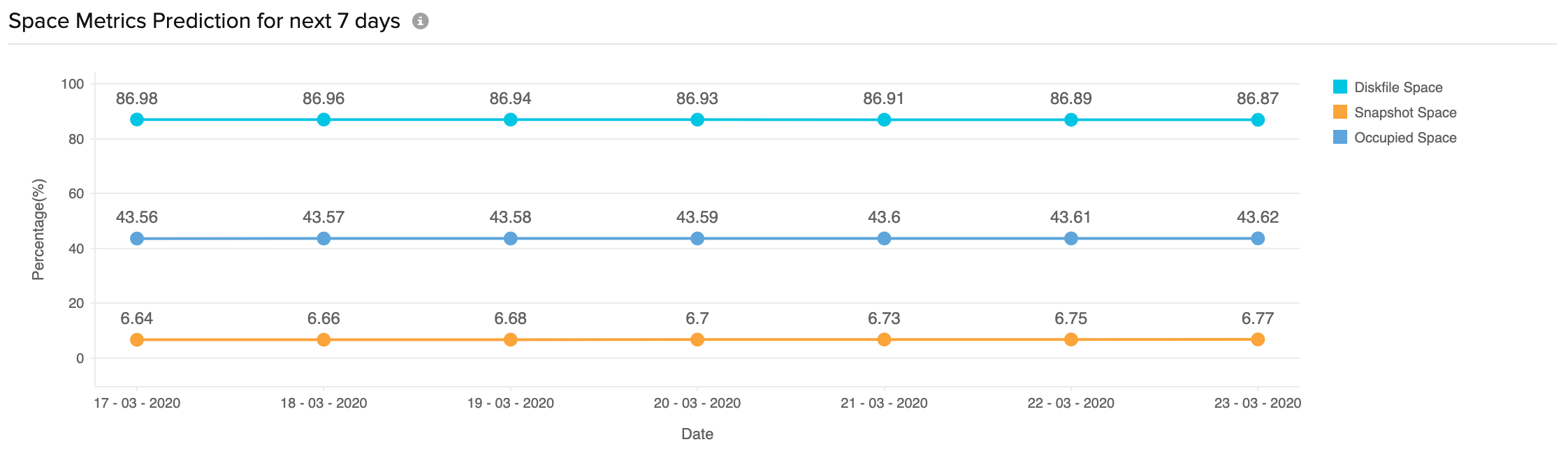Select the Diskfile point valued 86.93

[697, 119]
